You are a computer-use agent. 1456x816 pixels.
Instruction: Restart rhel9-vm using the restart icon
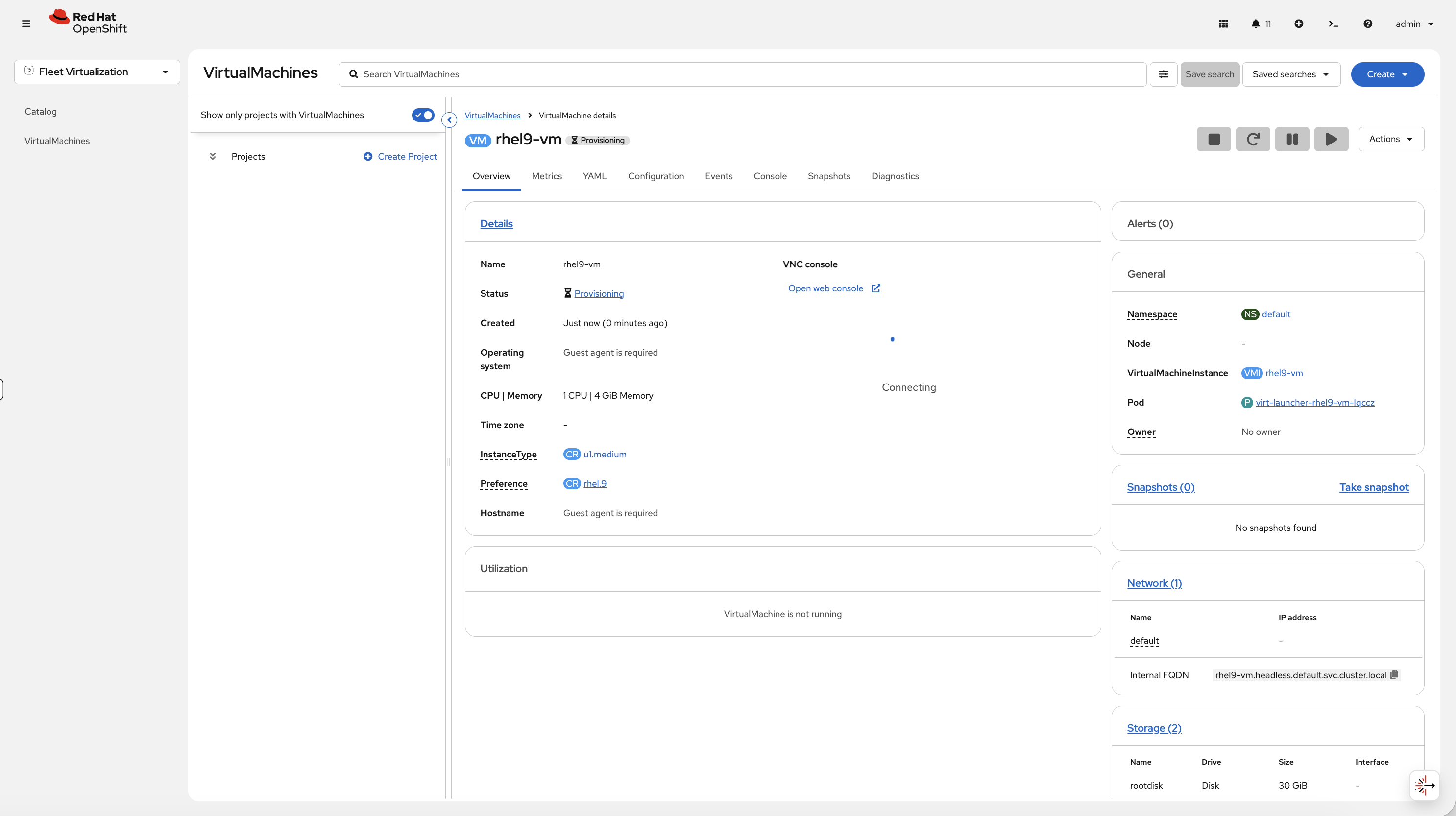click(1253, 139)
